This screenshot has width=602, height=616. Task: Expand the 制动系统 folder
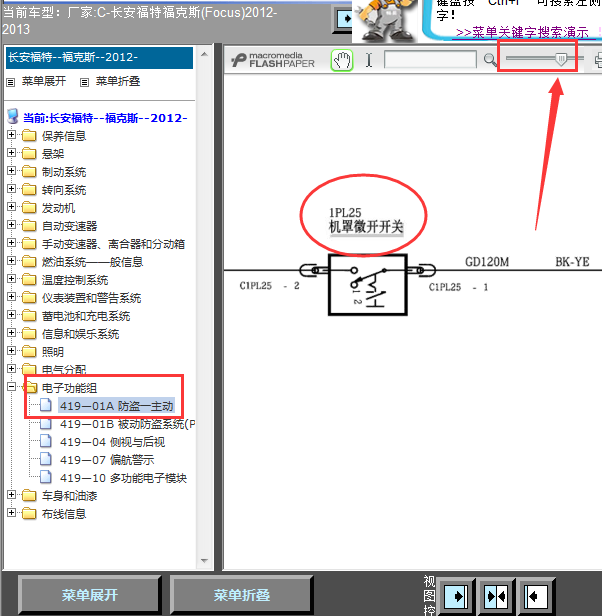click(x=11, y=171)
